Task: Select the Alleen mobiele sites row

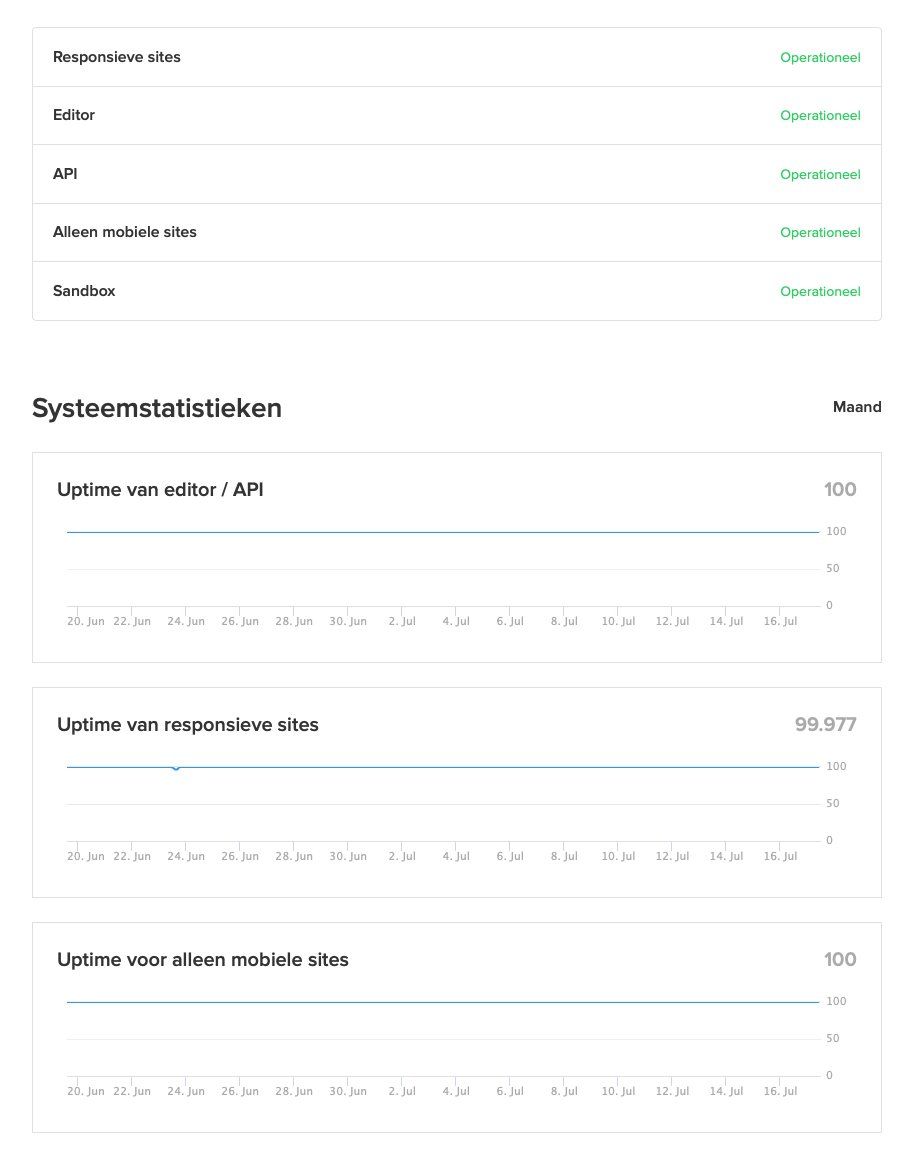Action: click(x=456, y=232)
